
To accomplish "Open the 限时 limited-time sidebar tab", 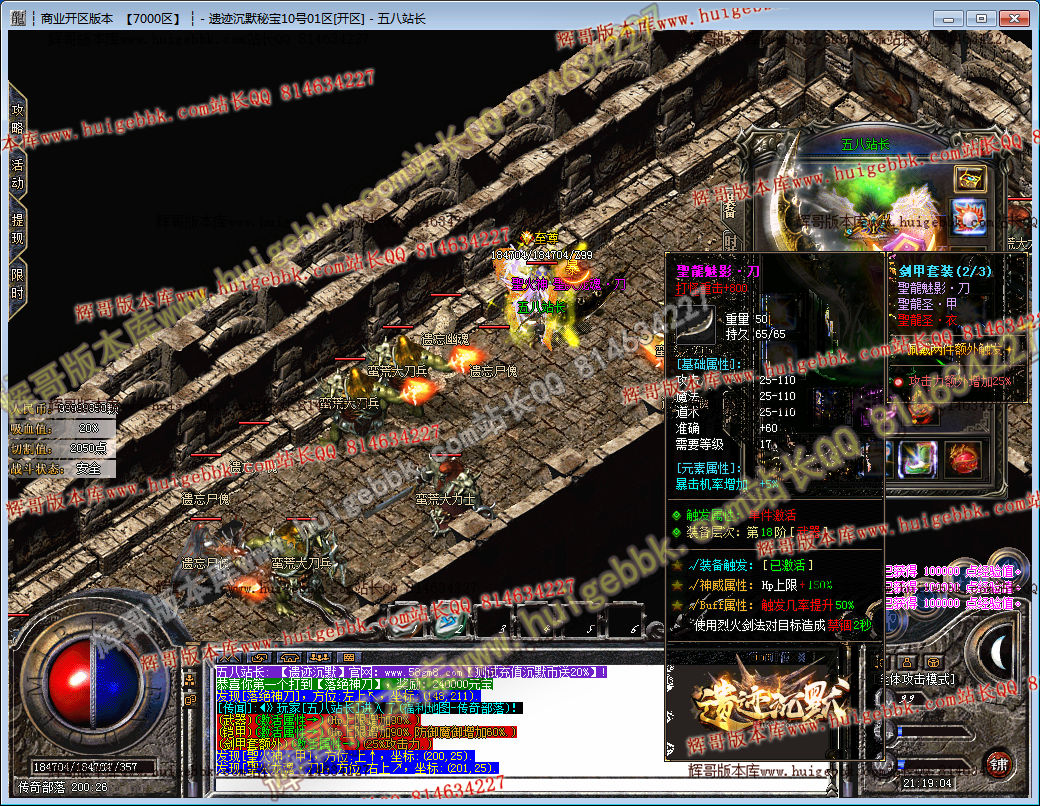I will [17, 284].
